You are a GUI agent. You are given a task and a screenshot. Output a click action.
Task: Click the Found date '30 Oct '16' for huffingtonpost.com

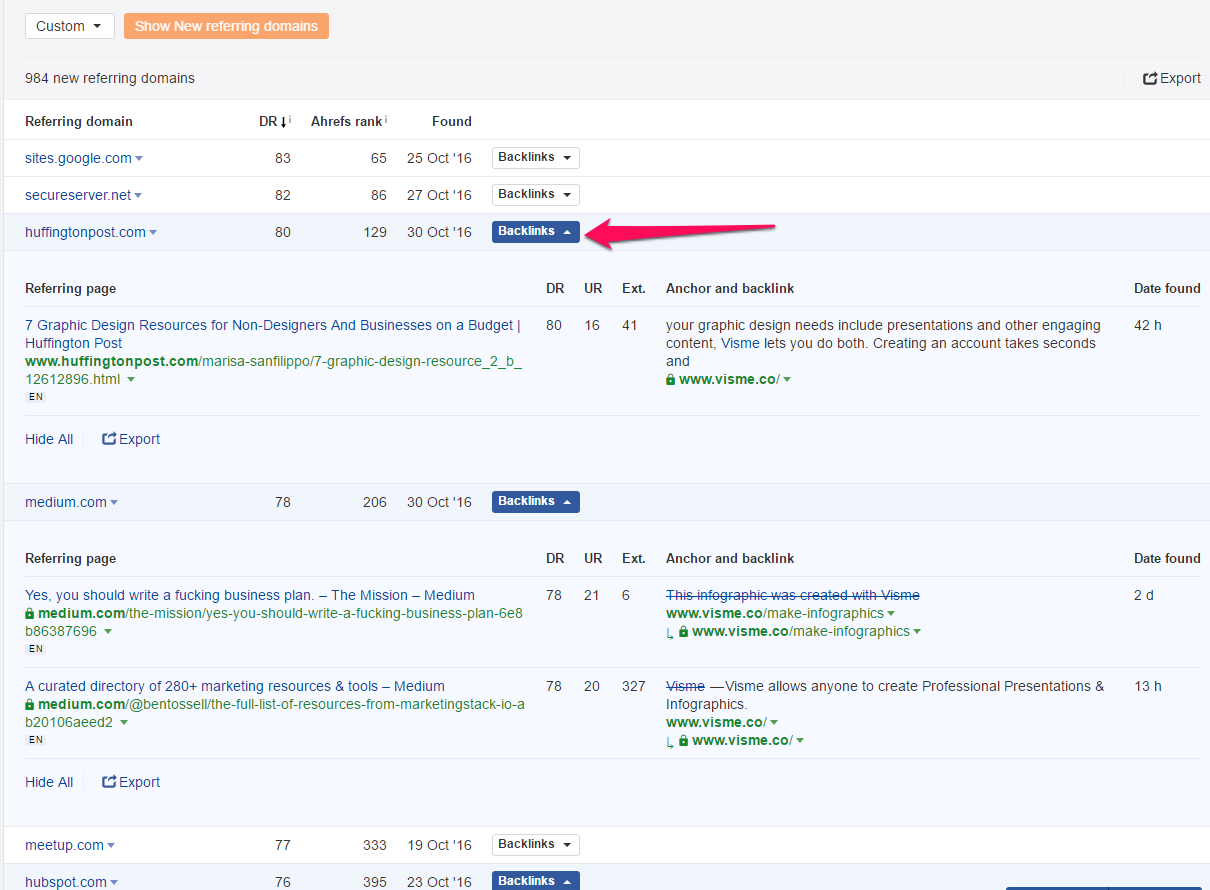coord(439,232)
